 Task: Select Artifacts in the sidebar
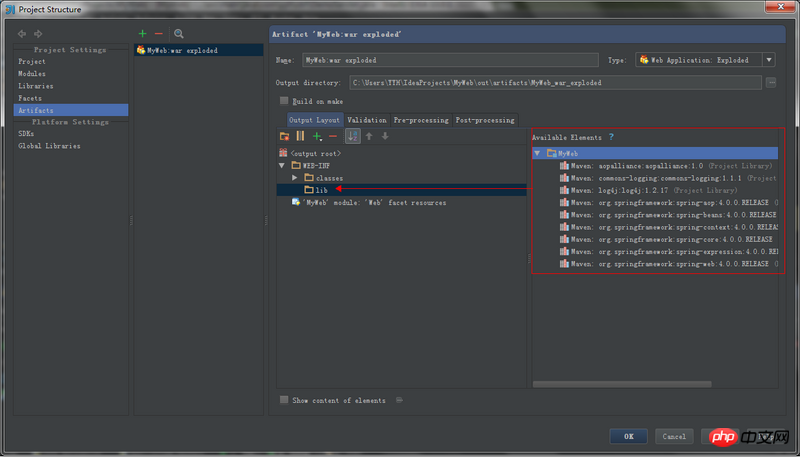click(70, 110)
